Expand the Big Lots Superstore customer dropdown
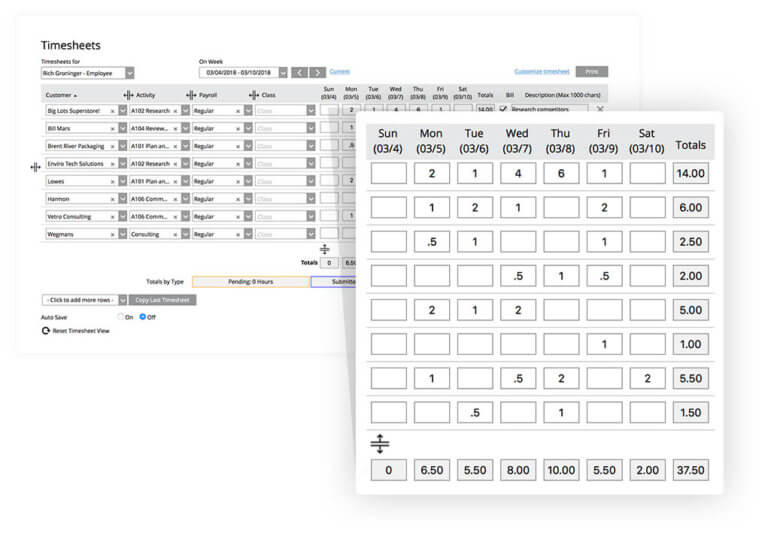The image size is (768, 542). 122,111
